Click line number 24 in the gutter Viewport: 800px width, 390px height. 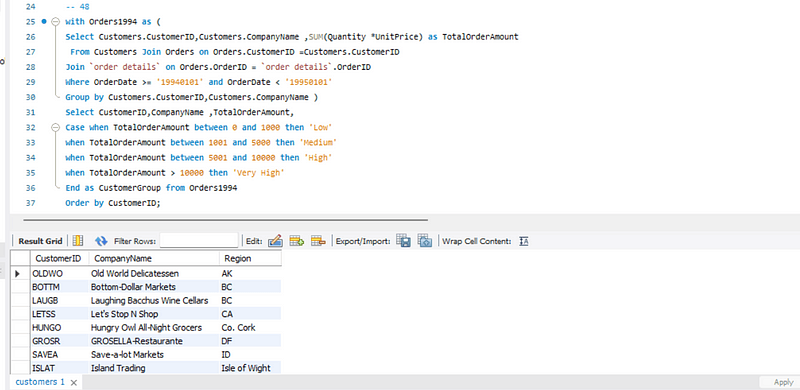[x=30, y=7]
